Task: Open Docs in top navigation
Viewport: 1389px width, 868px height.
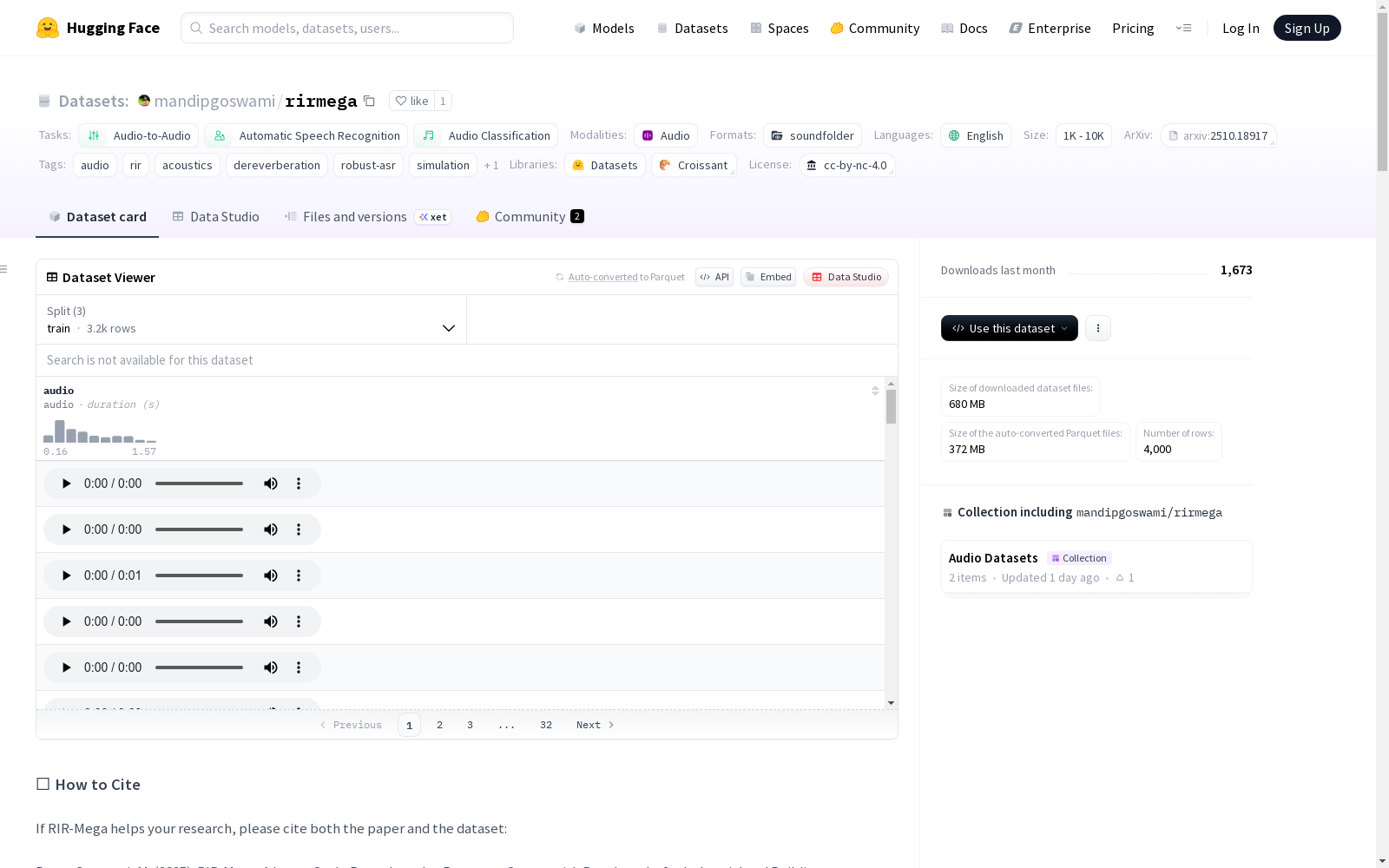Action: click(964, 28)
